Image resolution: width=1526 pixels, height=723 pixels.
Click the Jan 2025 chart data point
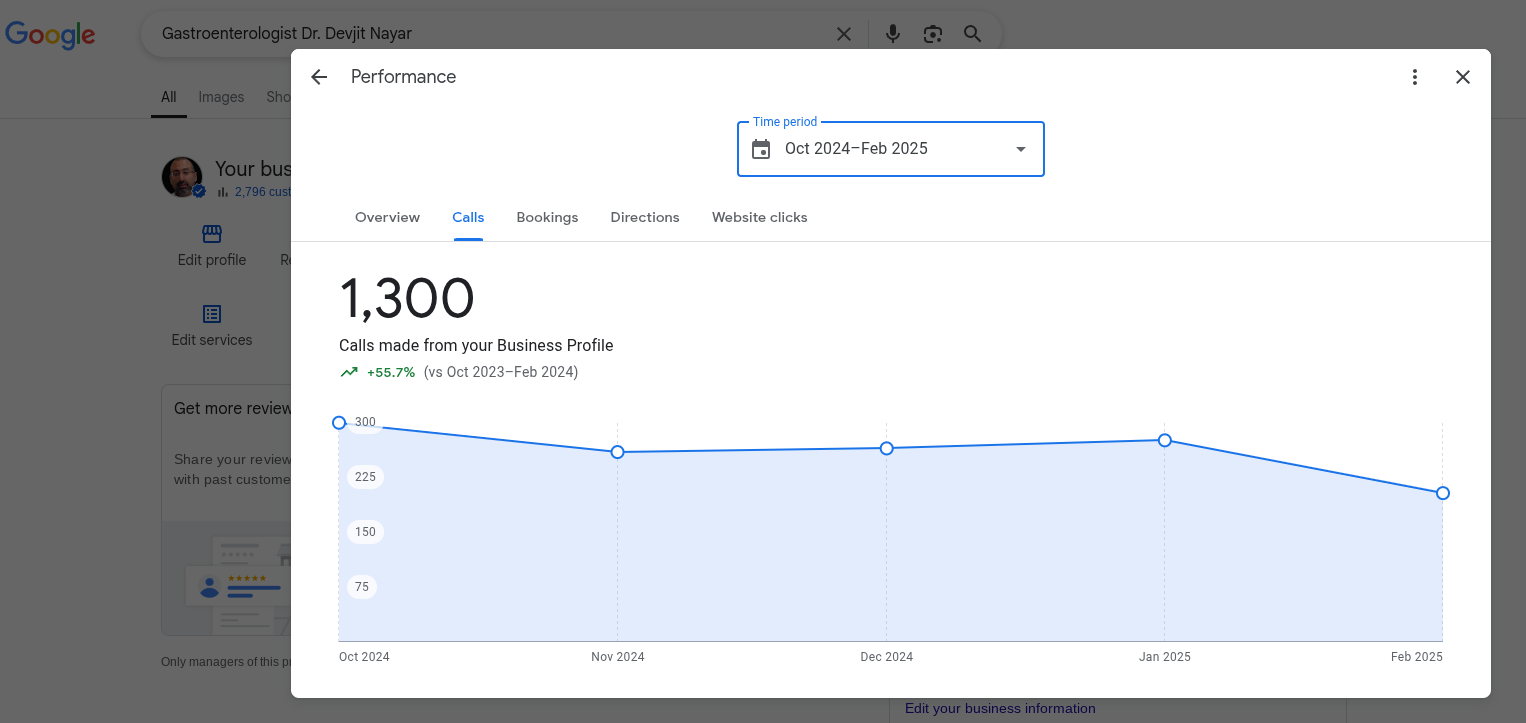(1164, 440)
